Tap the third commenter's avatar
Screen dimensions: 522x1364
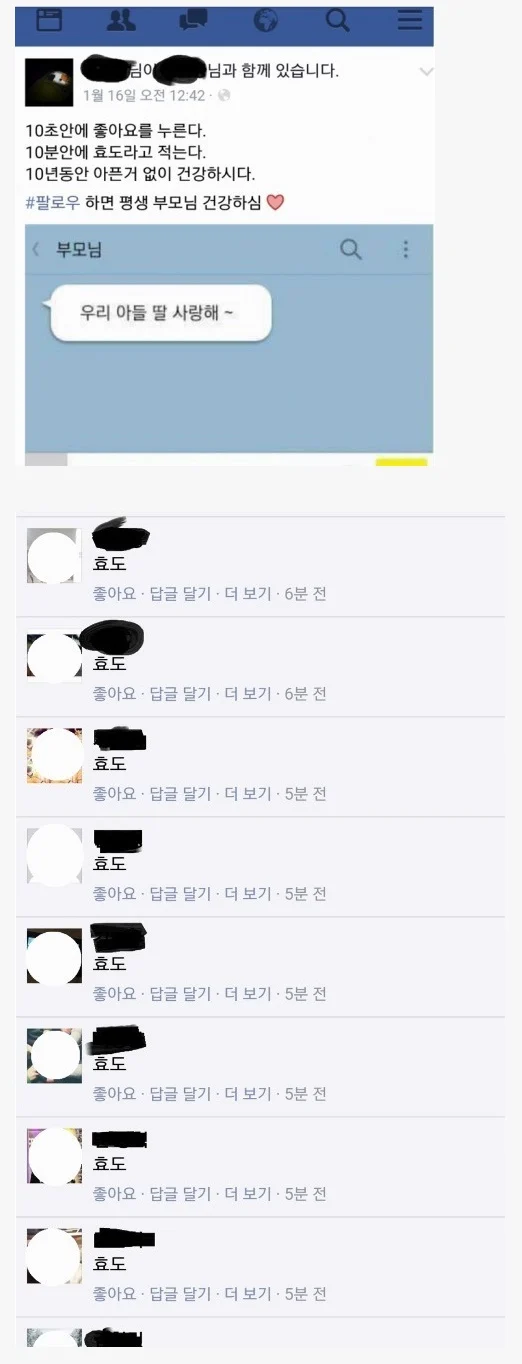pos(54,756)
